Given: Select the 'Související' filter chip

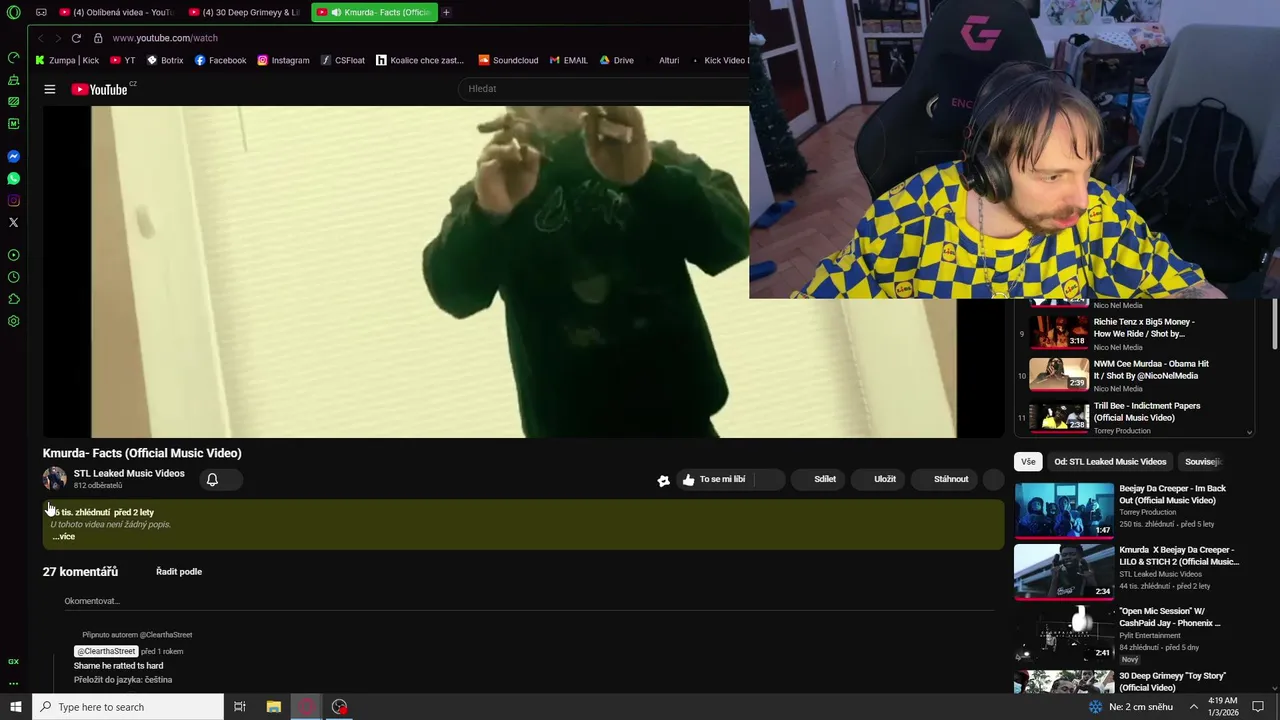Looking at the screenshot, I should click(1203, 462).
